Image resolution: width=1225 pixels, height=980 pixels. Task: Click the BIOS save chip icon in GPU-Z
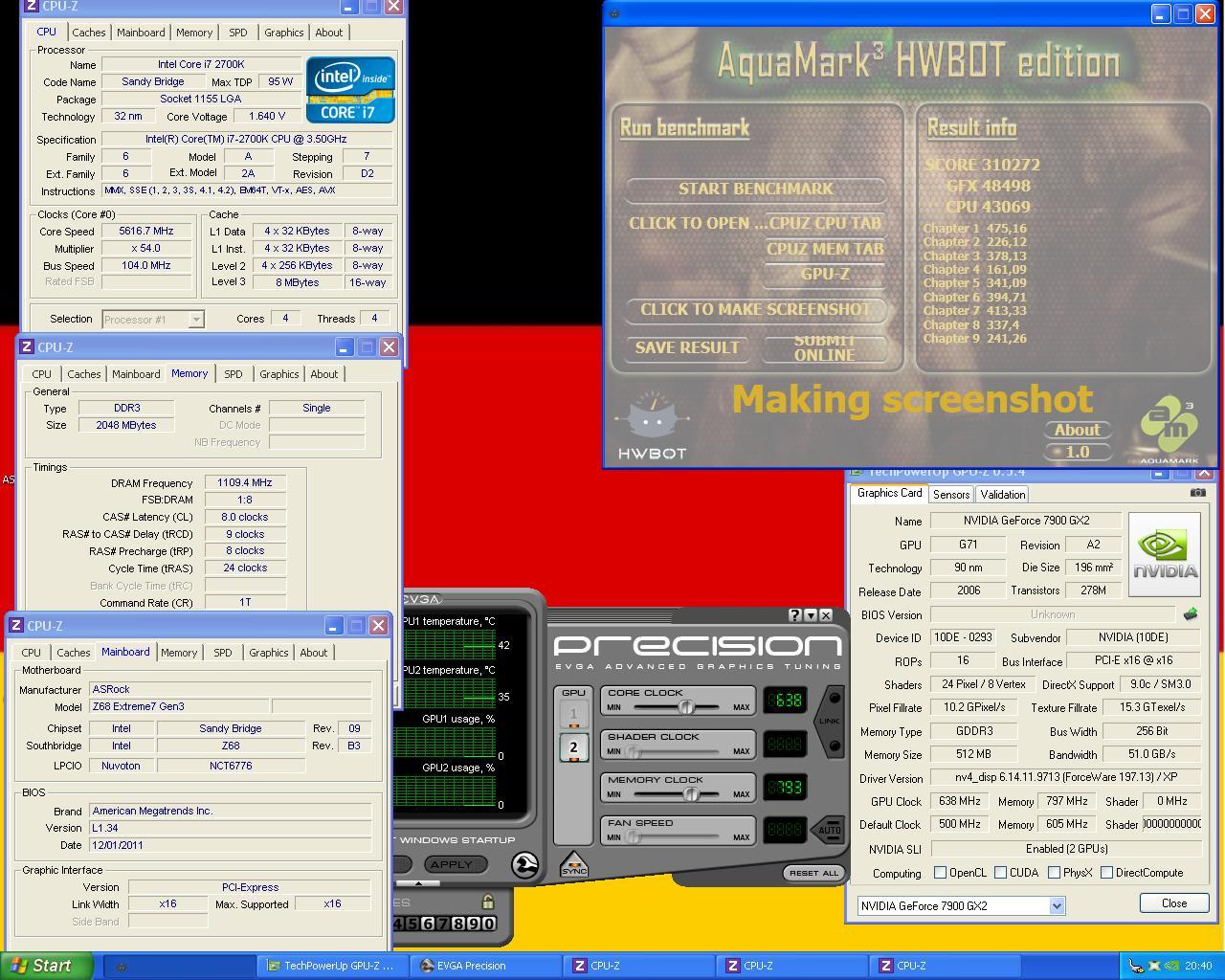(x=1191, y=614)
